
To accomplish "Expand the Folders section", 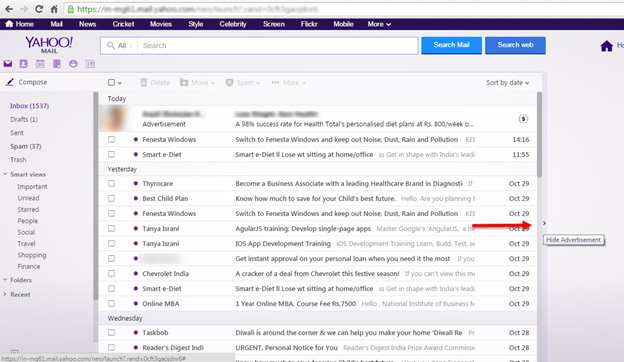I will coord(5,280).
